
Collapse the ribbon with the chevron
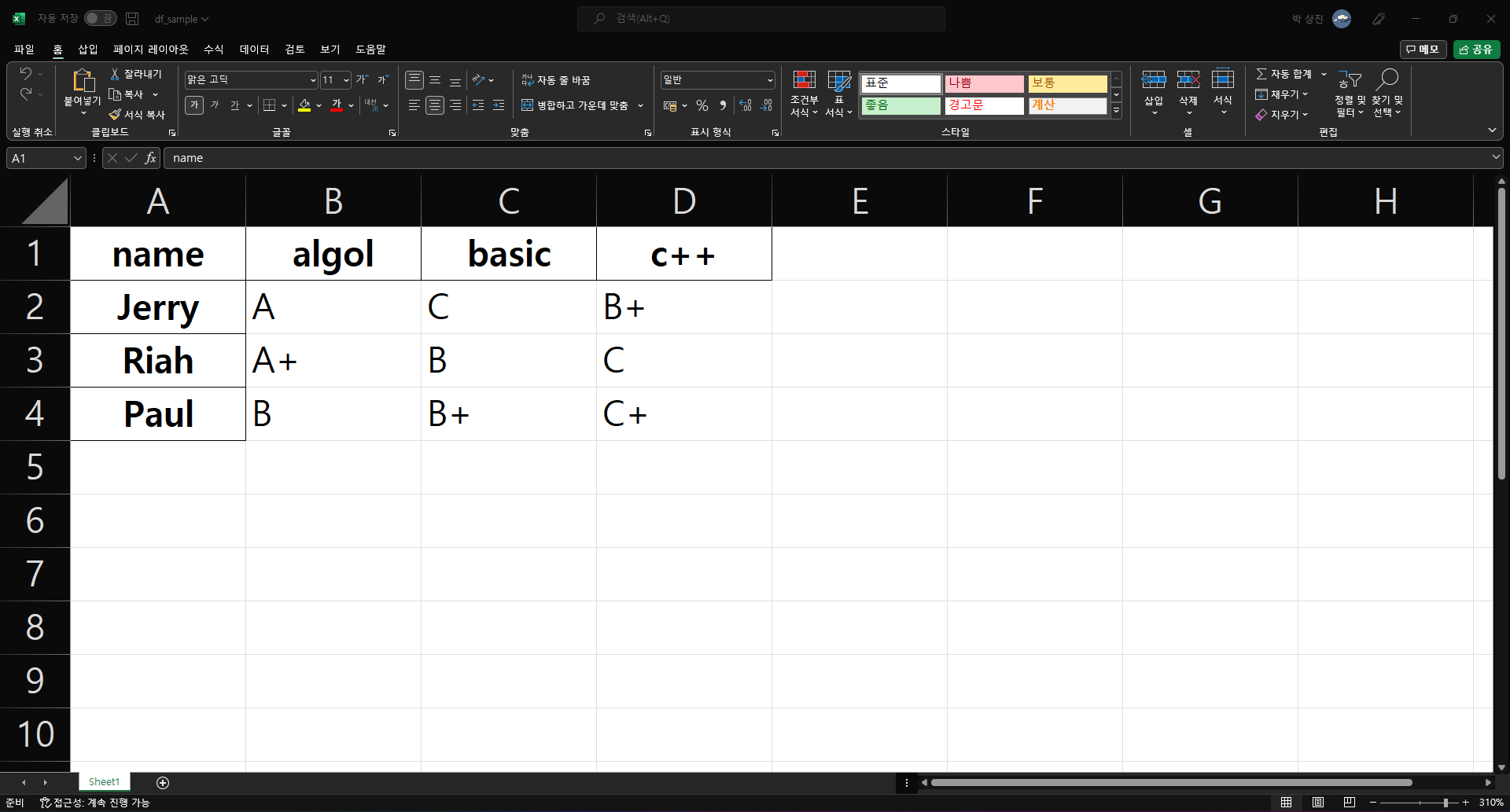1492,130
